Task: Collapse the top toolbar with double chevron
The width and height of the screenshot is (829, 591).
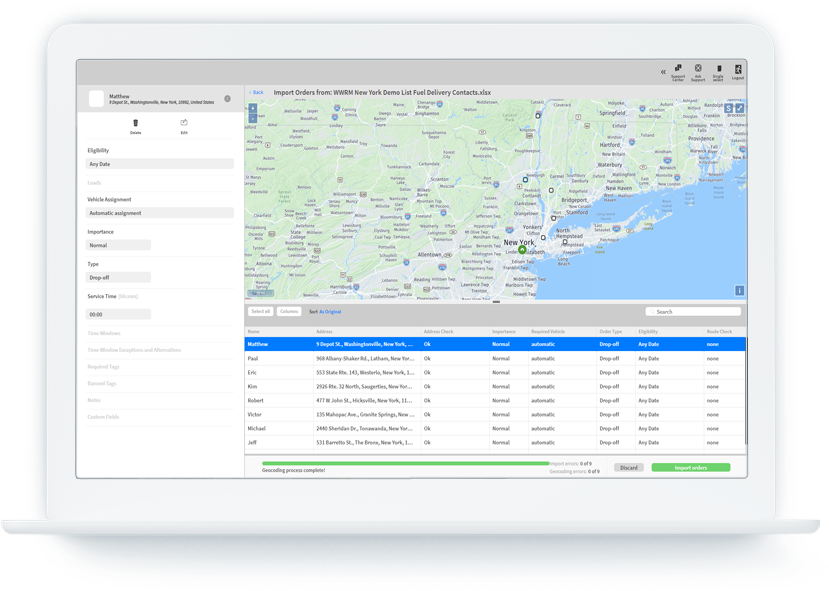Action: tap(661, 72)
